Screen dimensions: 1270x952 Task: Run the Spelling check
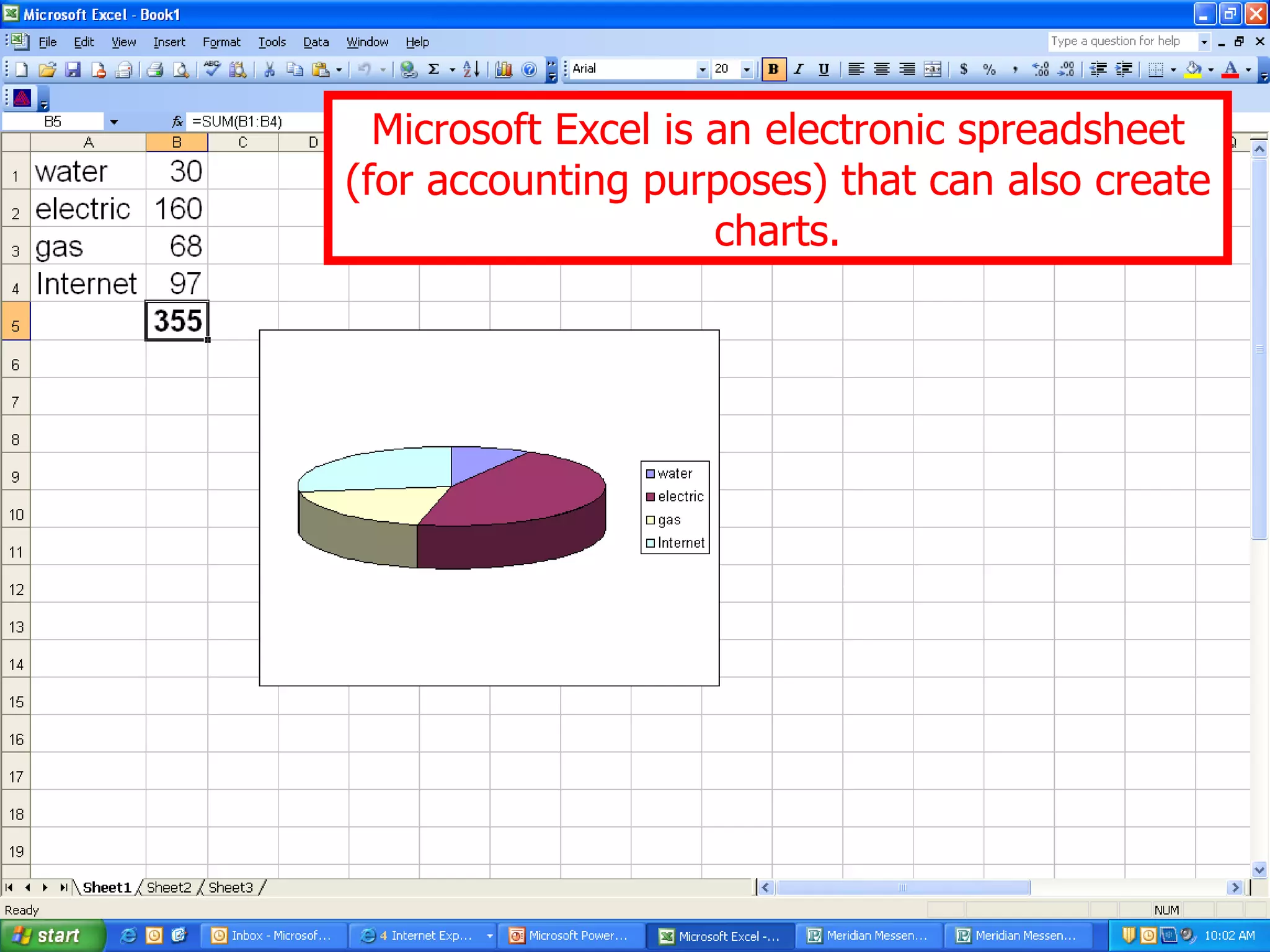212,69
